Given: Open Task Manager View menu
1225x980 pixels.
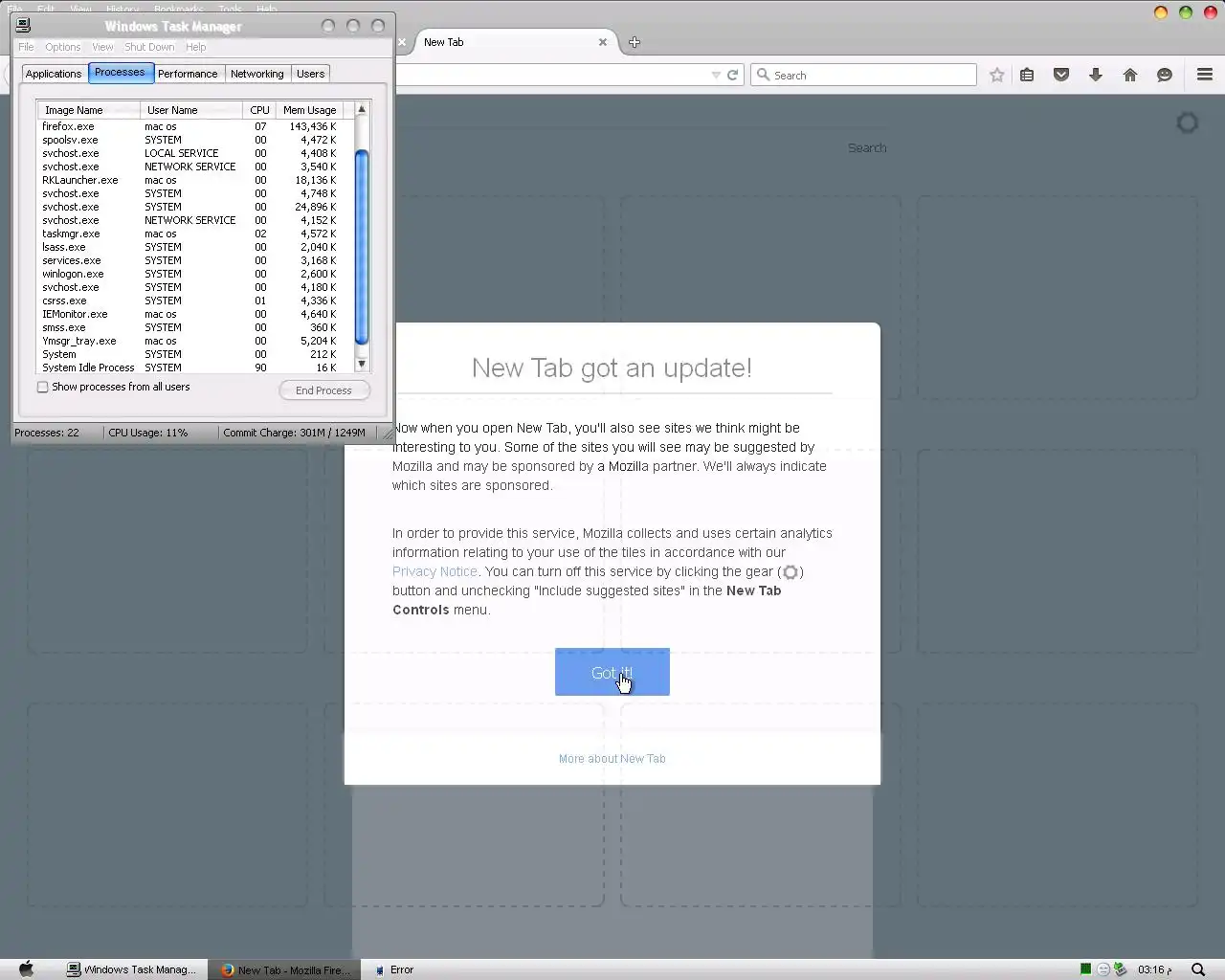Looking at the screenshot, I should coord(102,47).
